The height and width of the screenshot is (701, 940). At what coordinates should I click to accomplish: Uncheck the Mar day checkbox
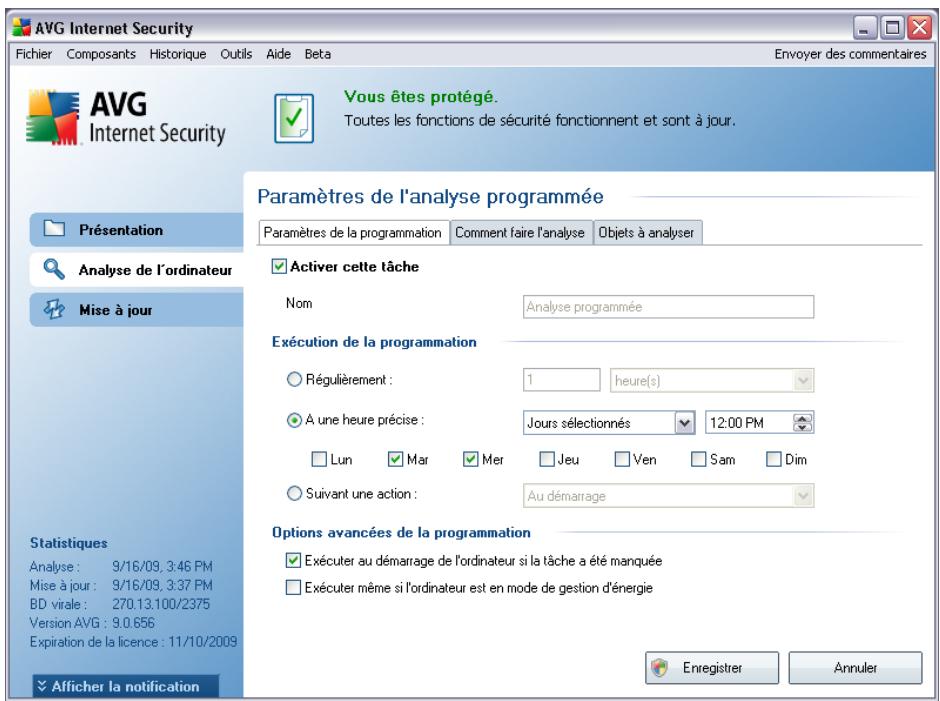[x=395, y=459]
